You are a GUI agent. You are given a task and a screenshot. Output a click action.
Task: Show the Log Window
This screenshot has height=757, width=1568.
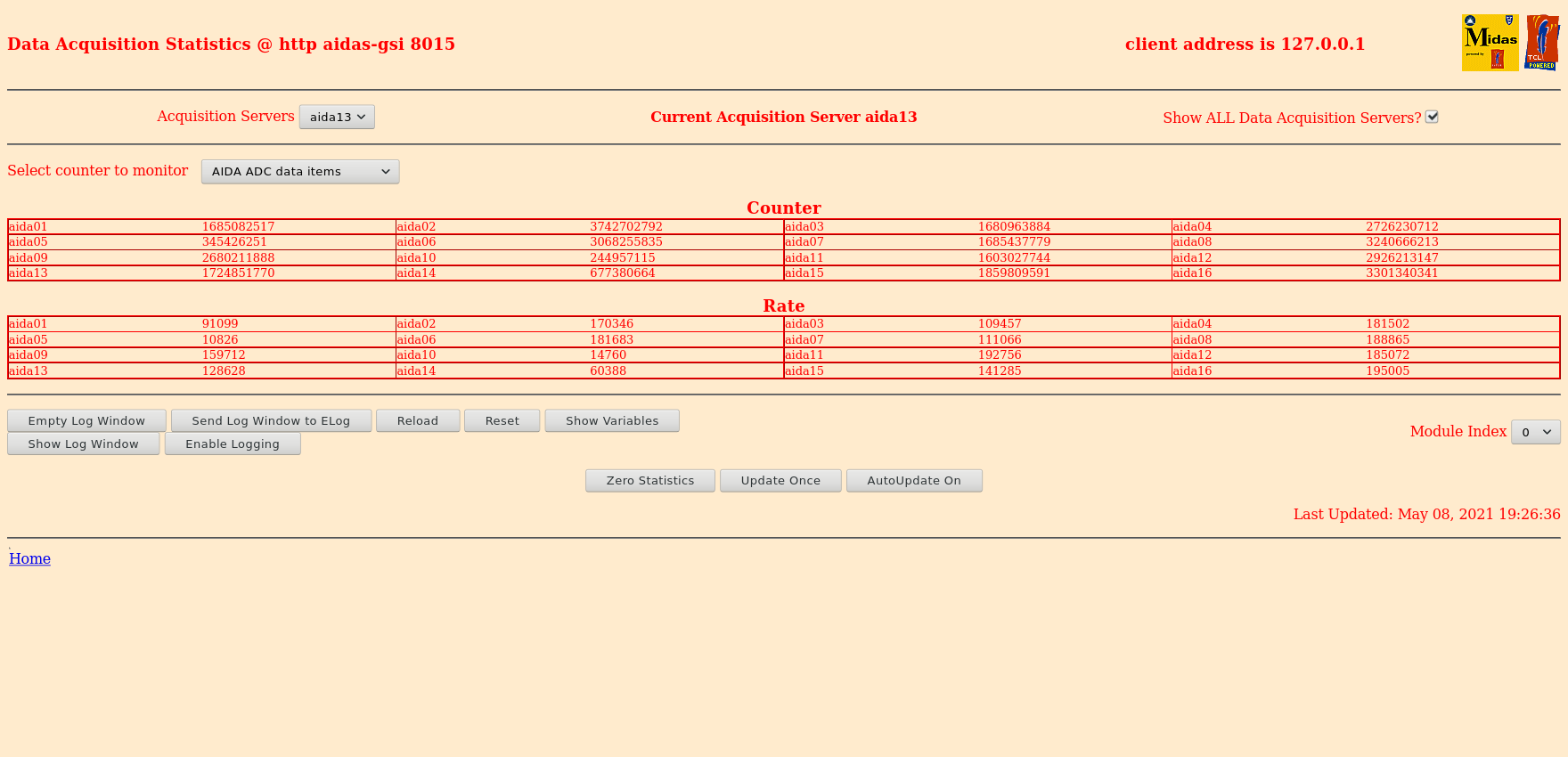click(x=84, y=444)
